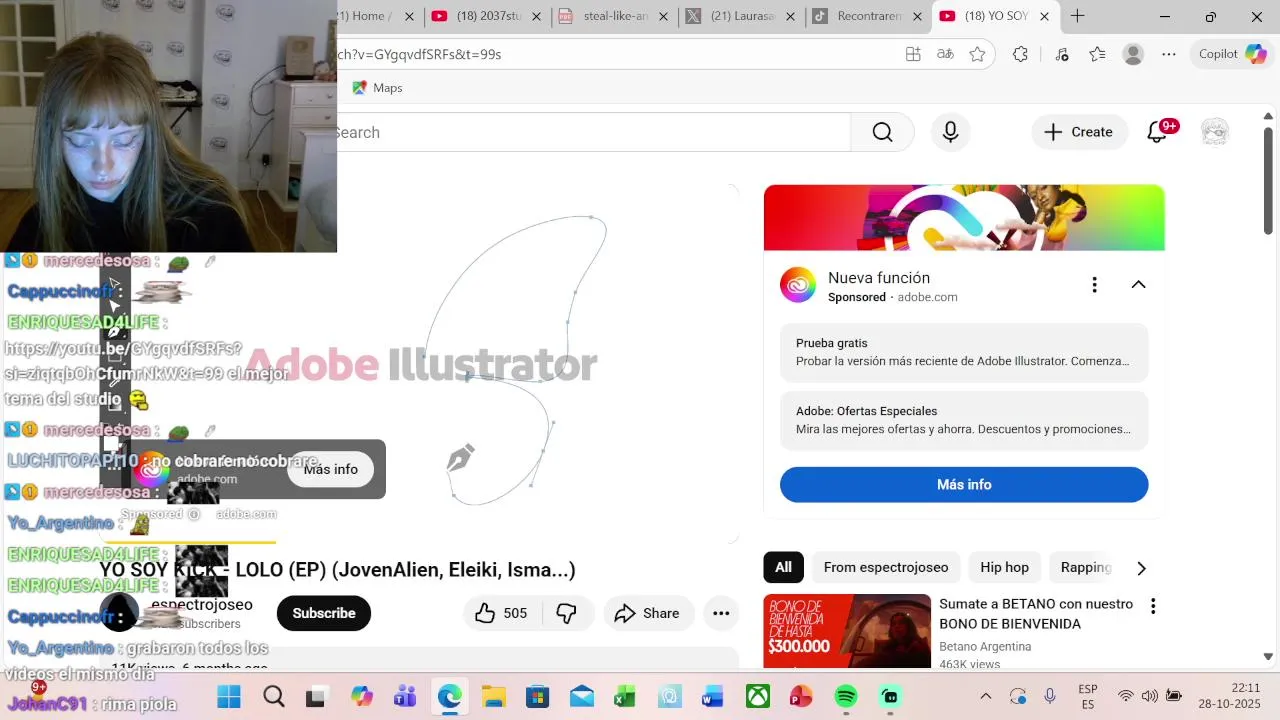Open Microsoft Teams from the taskbar

pos(405,696)
